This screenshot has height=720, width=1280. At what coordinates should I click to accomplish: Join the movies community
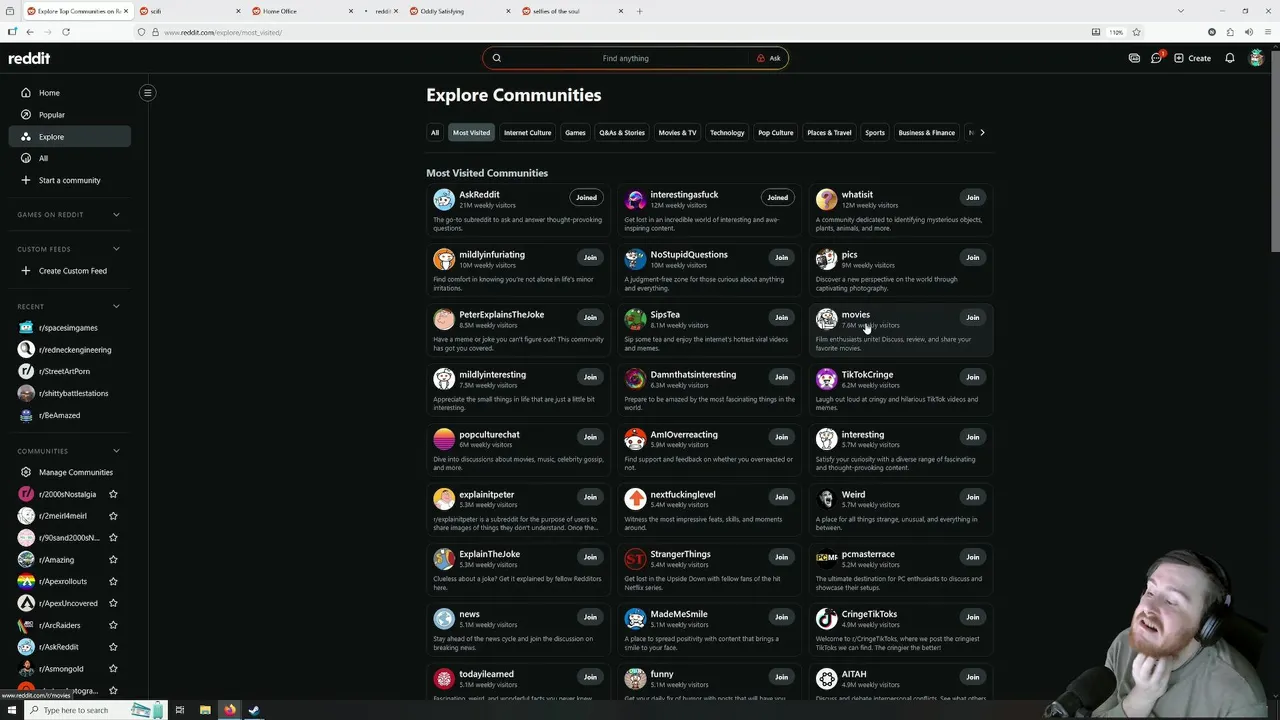tap(972, 317)
